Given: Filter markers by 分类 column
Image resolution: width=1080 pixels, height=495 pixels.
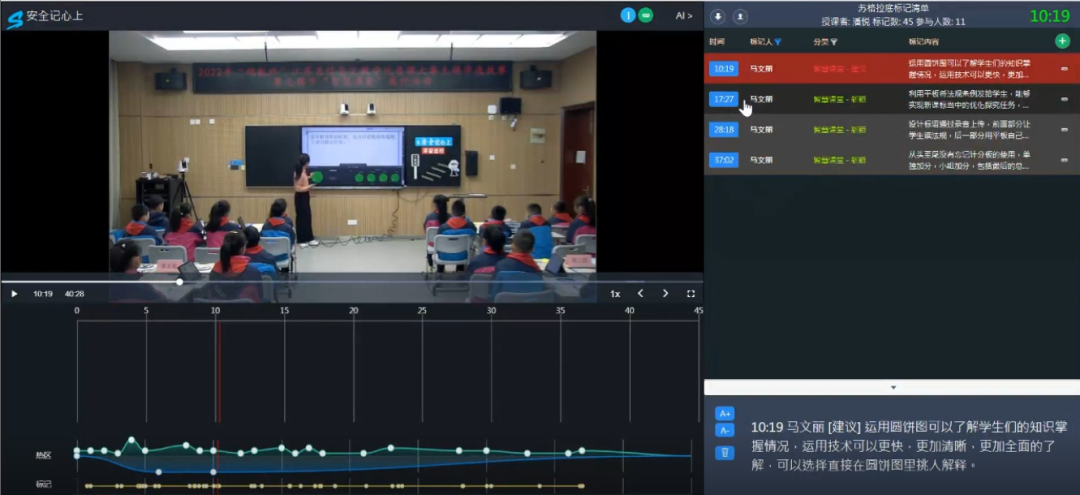Looking at the screenshot, I should (834, 42).
